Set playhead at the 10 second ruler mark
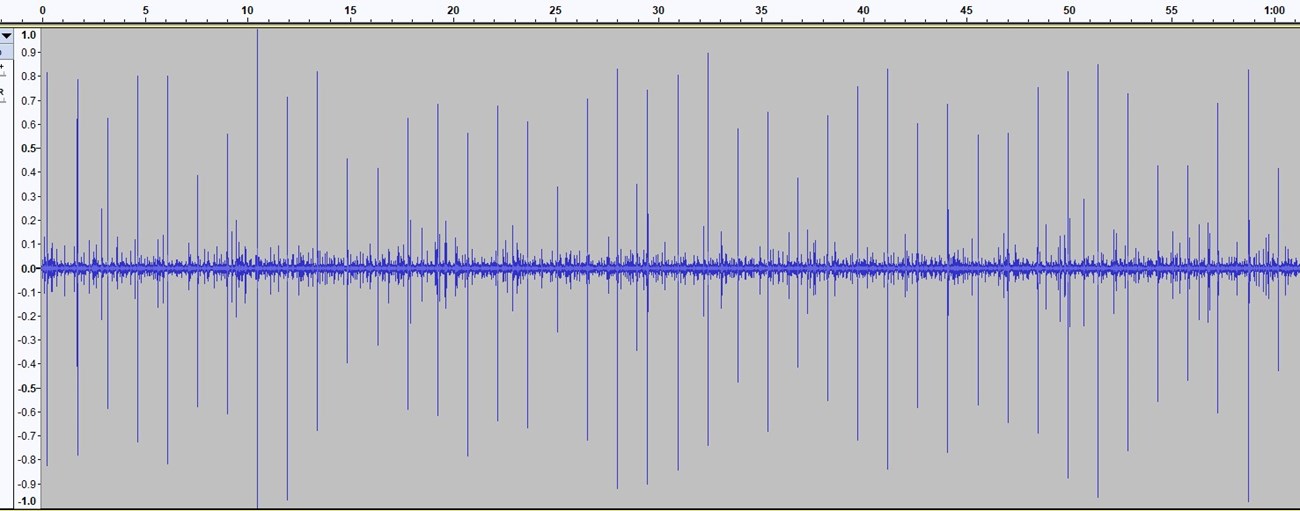1300x511 pixels. [248, 10]
